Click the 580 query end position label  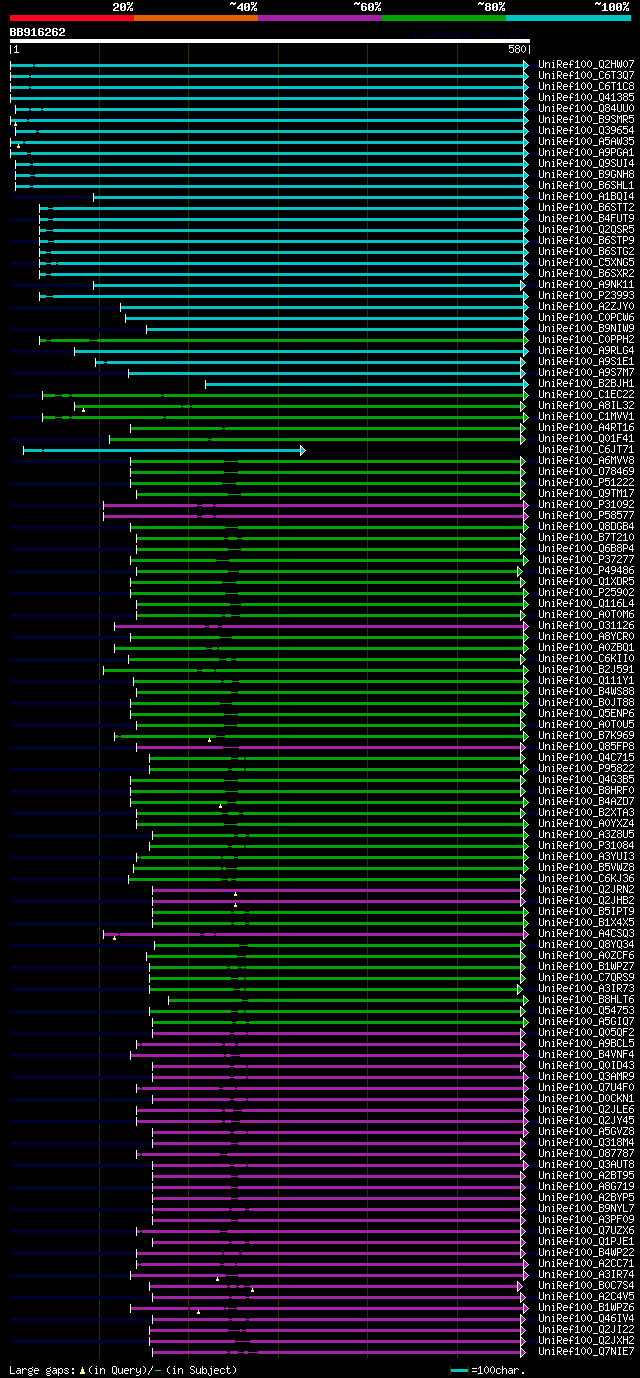pos(518,49)
